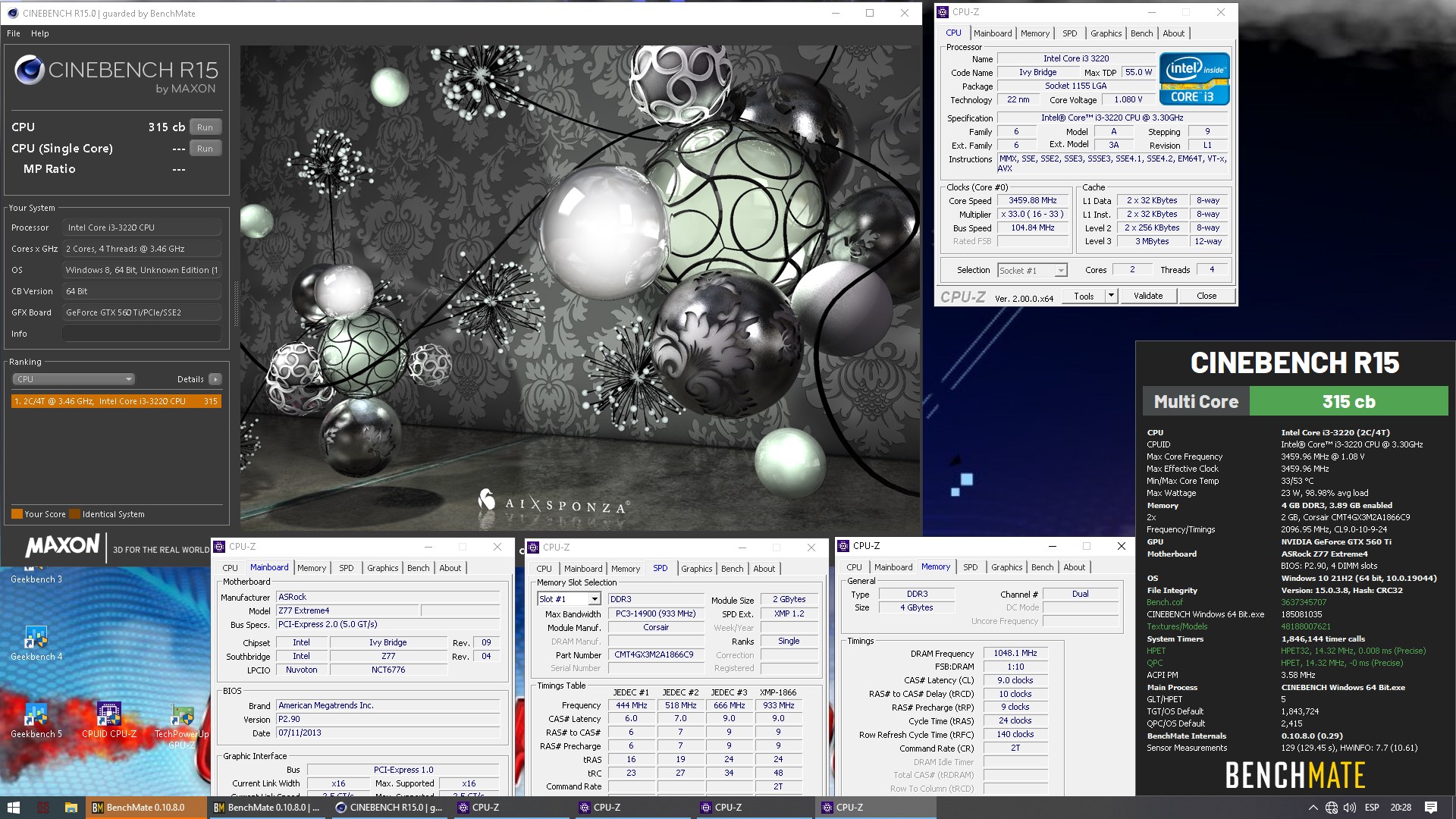The image size is (1456, 819).
Task: Open the Cinebench File menu
Action: pos(14,33)
